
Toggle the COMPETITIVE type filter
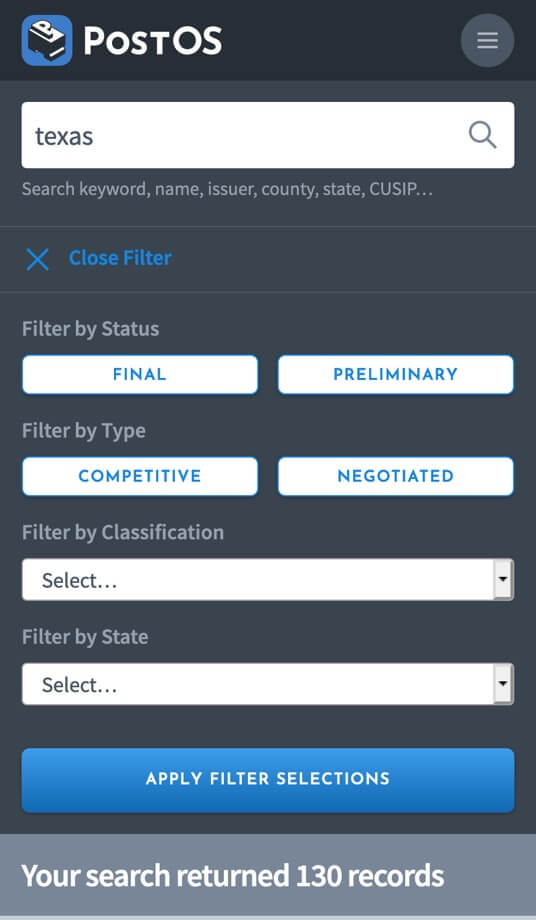[x=140, y=476]
